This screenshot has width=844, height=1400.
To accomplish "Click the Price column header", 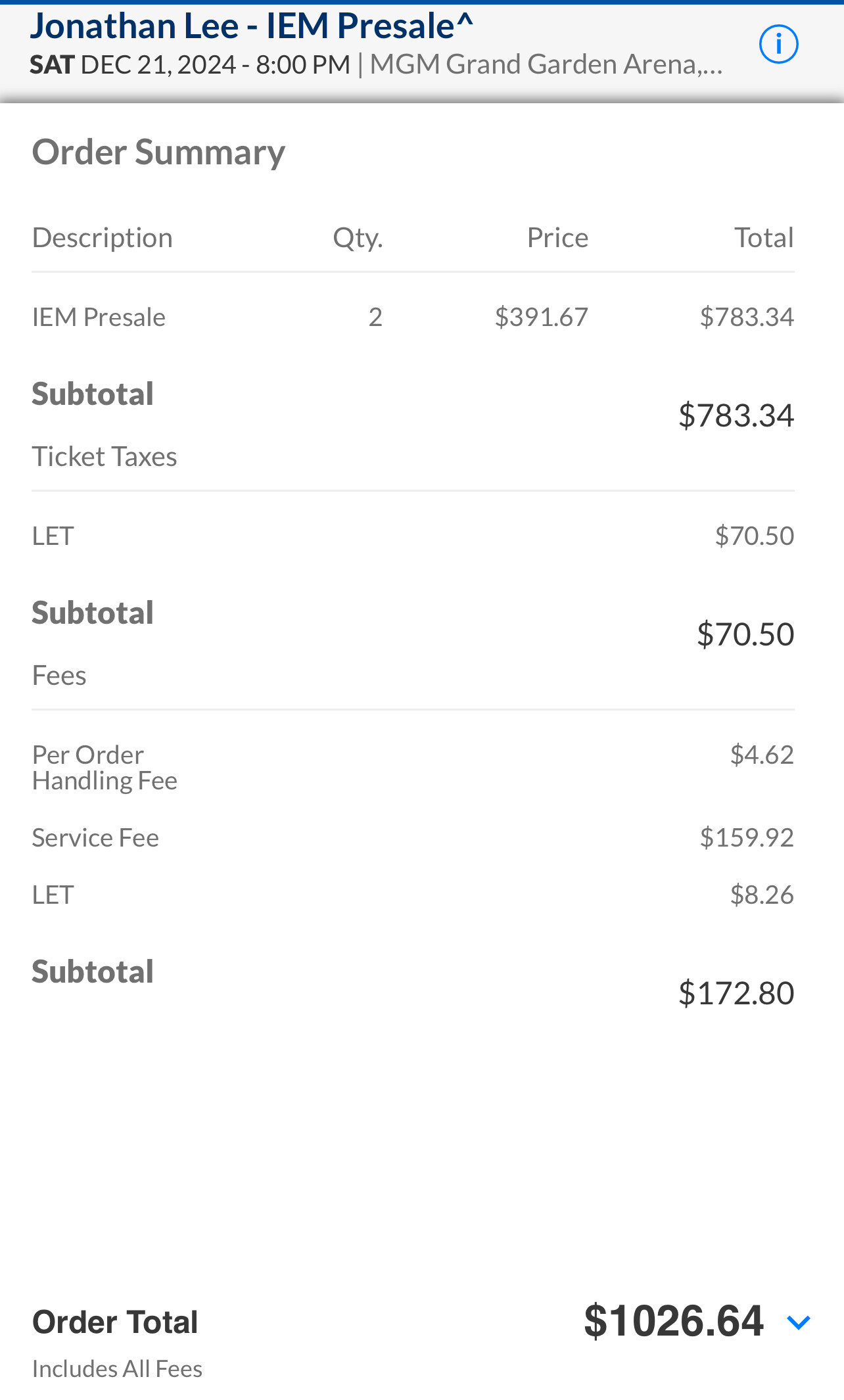I will click(557, 238).
